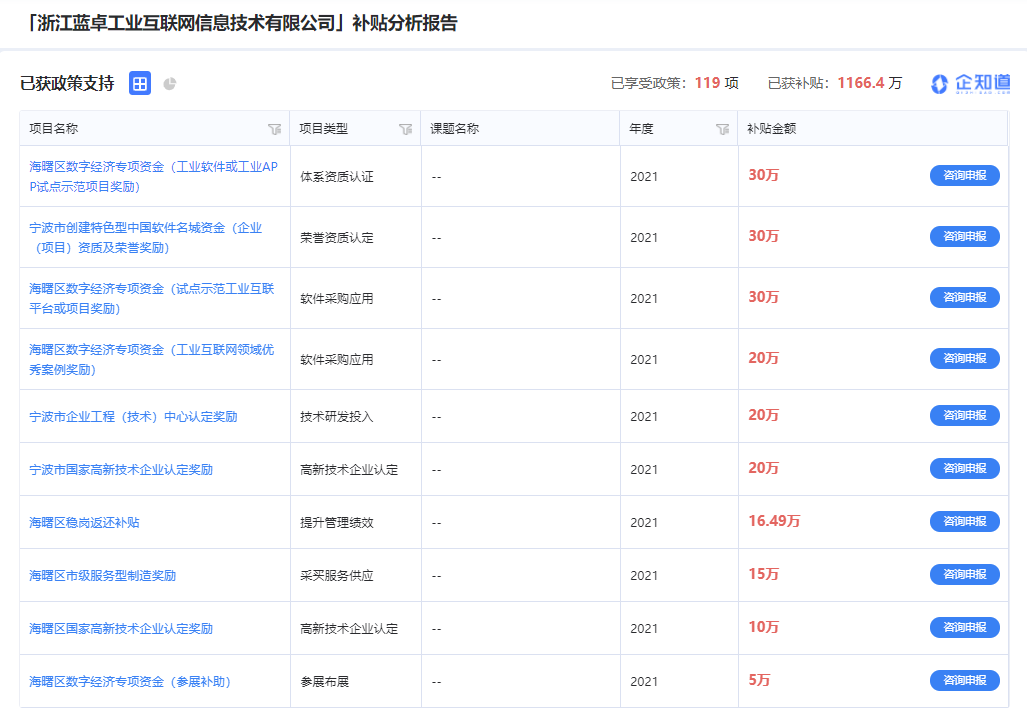Open 宁波市企业工程（技术）中心认定奖励 link
Viewport: 1027px width, 712px height.
tap(133, 417)
